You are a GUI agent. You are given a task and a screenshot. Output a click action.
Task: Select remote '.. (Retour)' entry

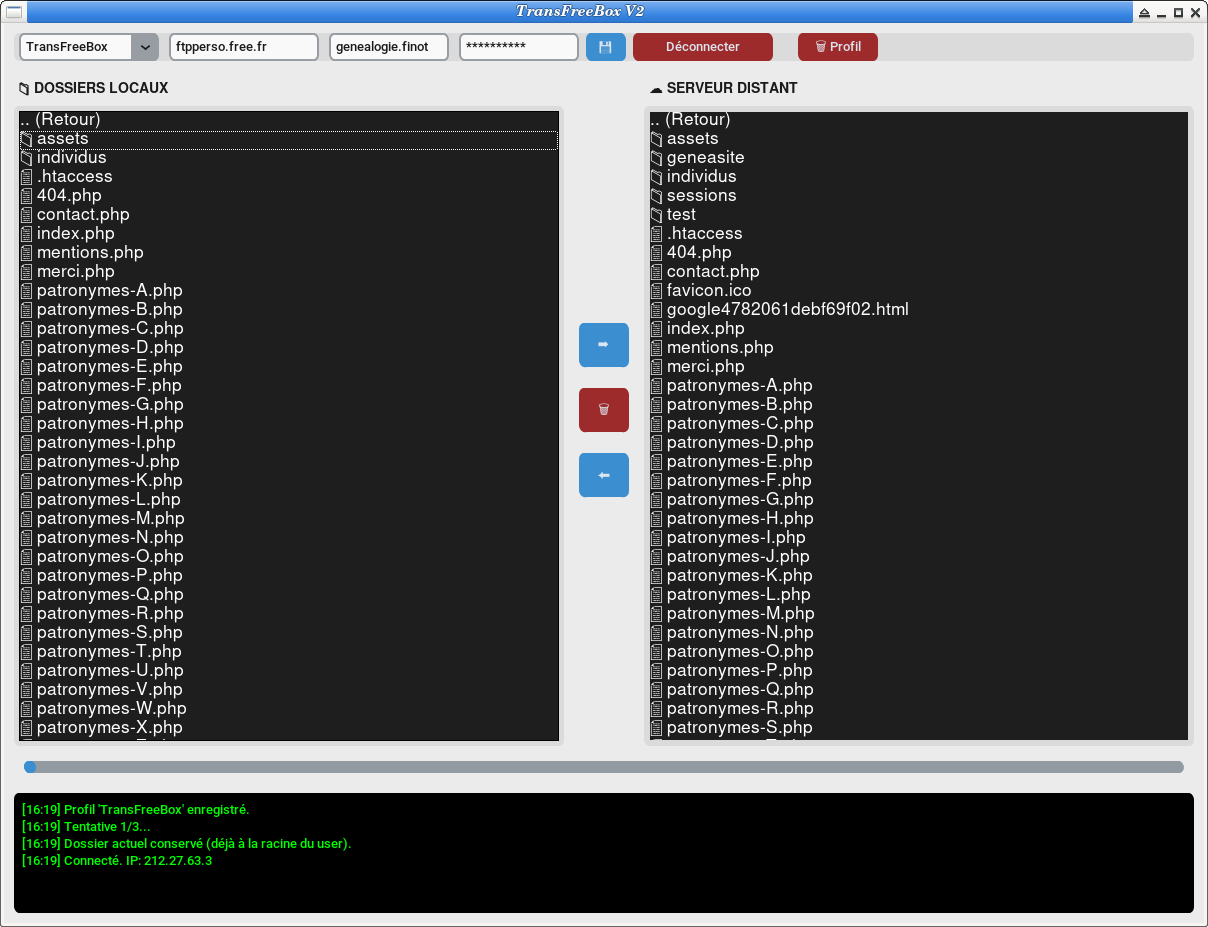(919, 120)
